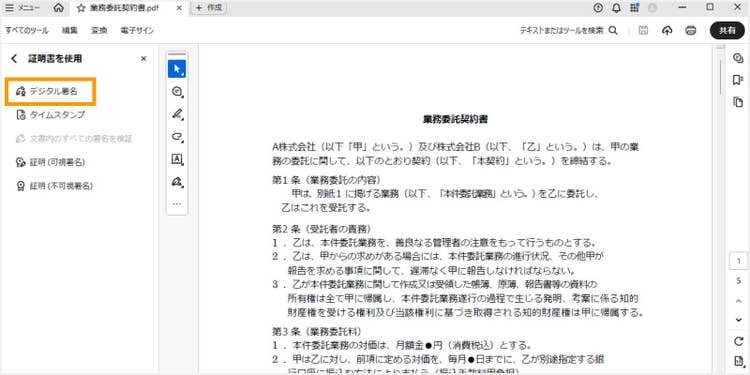Close the 業務委託契約書.pdf tab
Image resolution: width=750 pixels, height=375 pixels.
coord(178,8)
